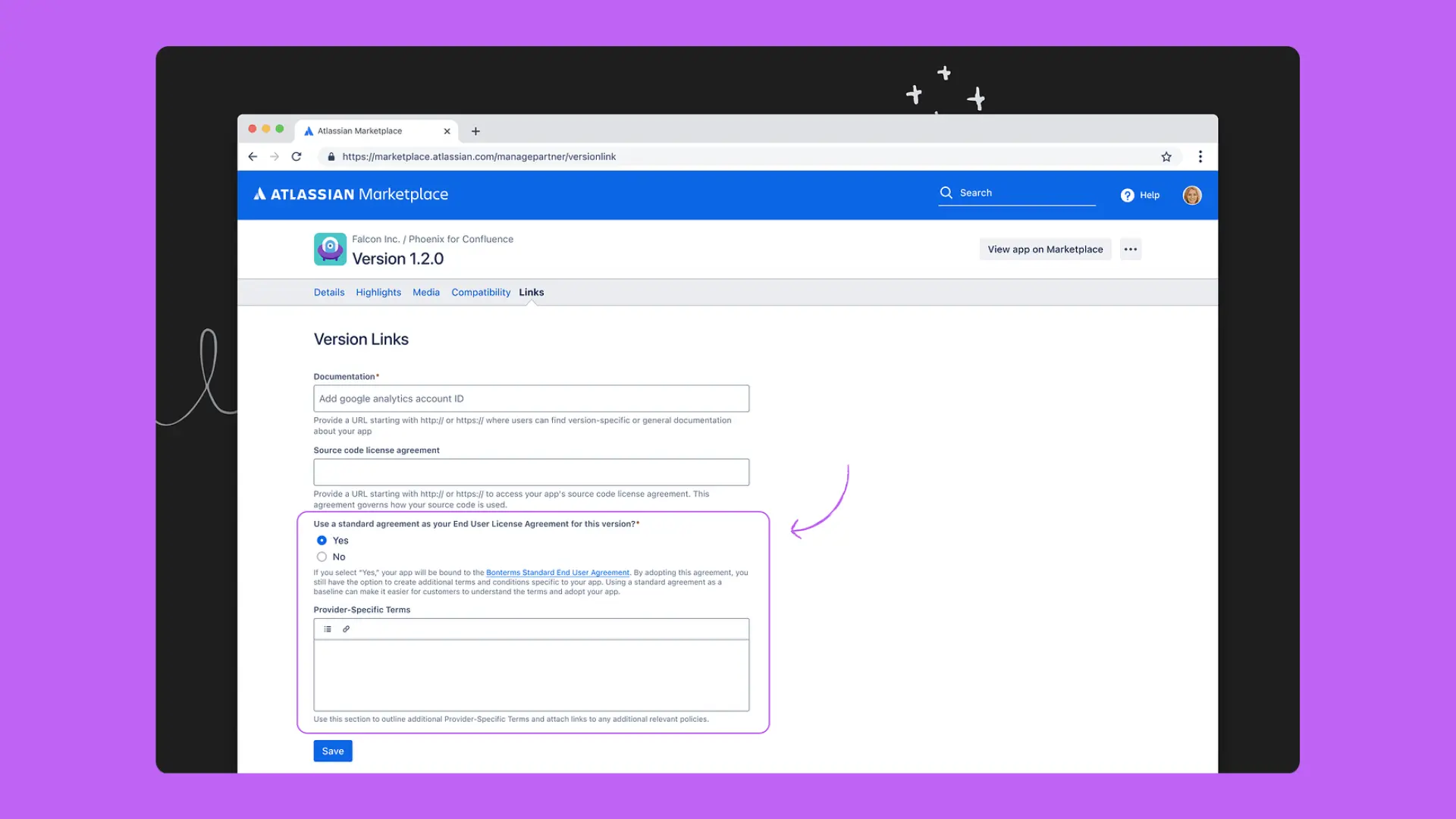Click inside the Provider-Specific Terms text area
The image size is (1456, 819).
532,675
